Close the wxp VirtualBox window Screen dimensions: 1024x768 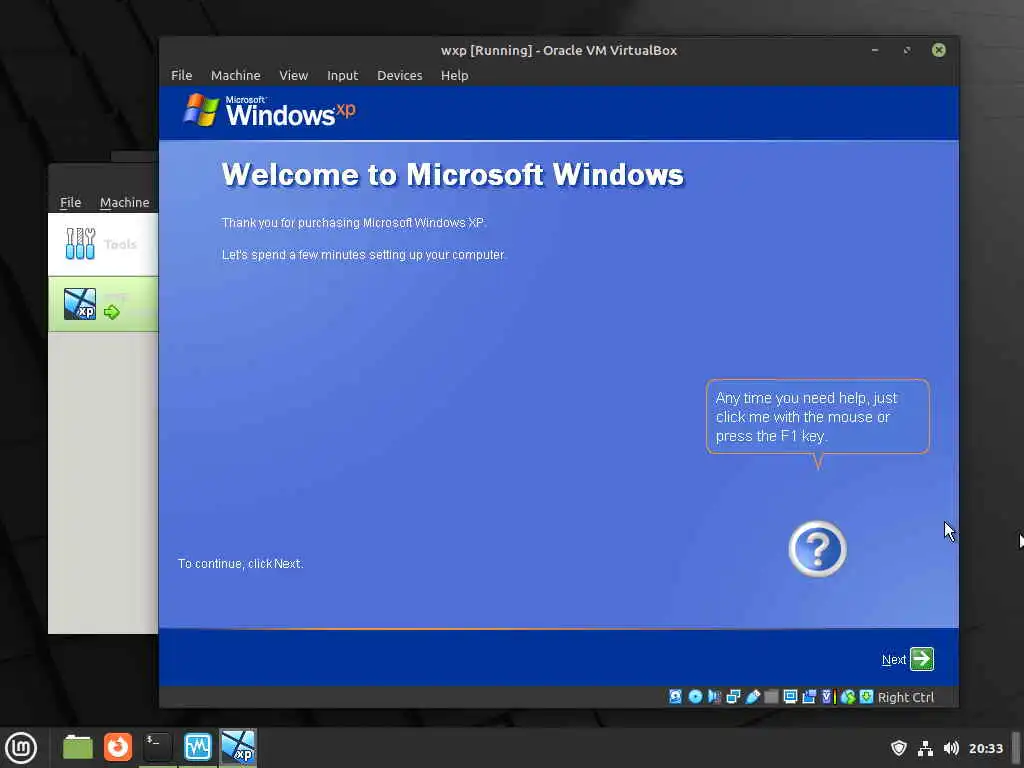point(938,50)
